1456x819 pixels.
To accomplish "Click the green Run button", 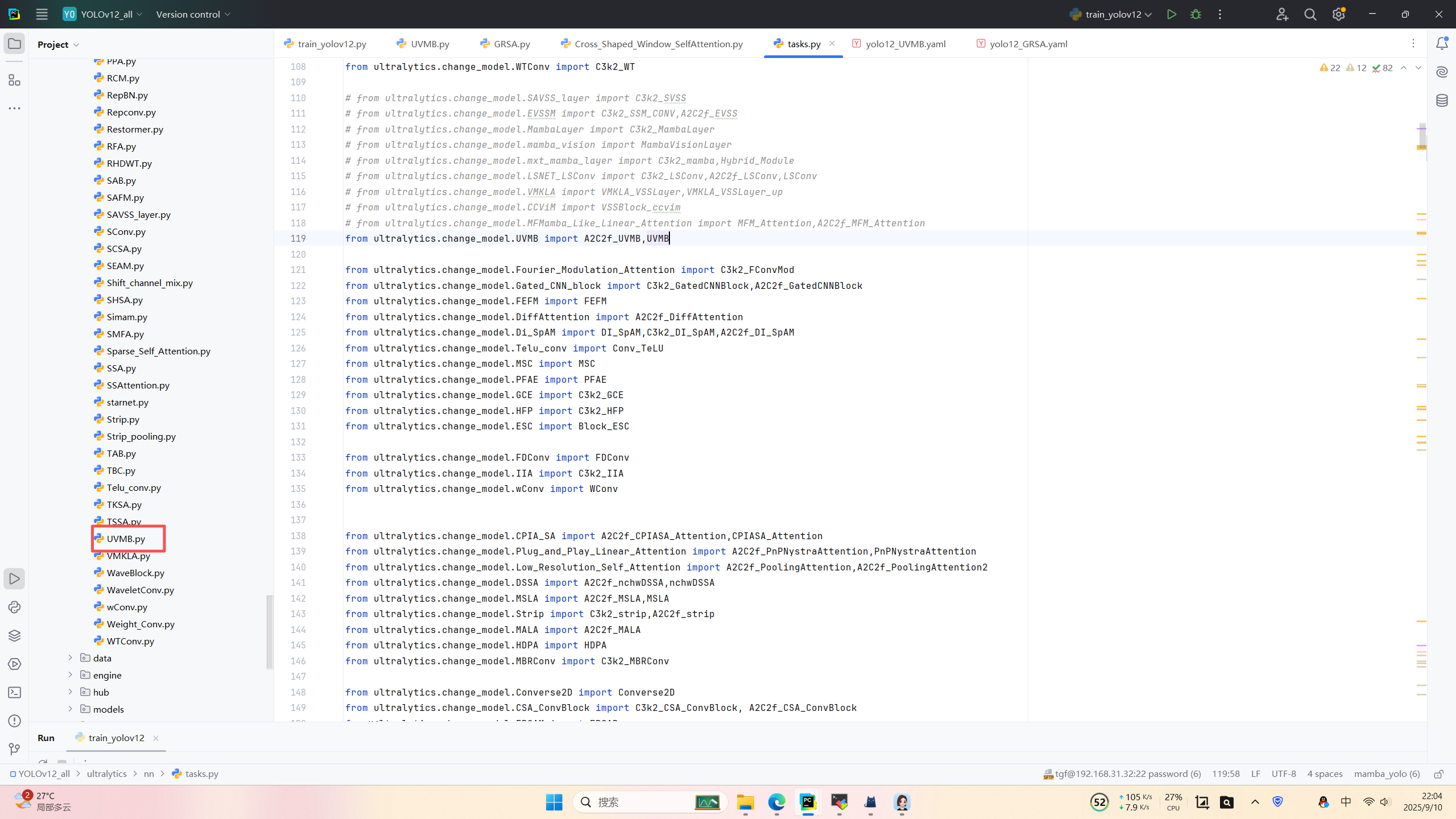I will [1171, 14].
